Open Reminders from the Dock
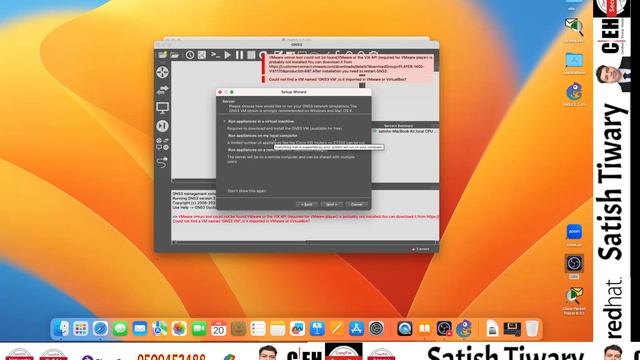The width and height of the screenshot is (640, 360). [x=258, y=329]
